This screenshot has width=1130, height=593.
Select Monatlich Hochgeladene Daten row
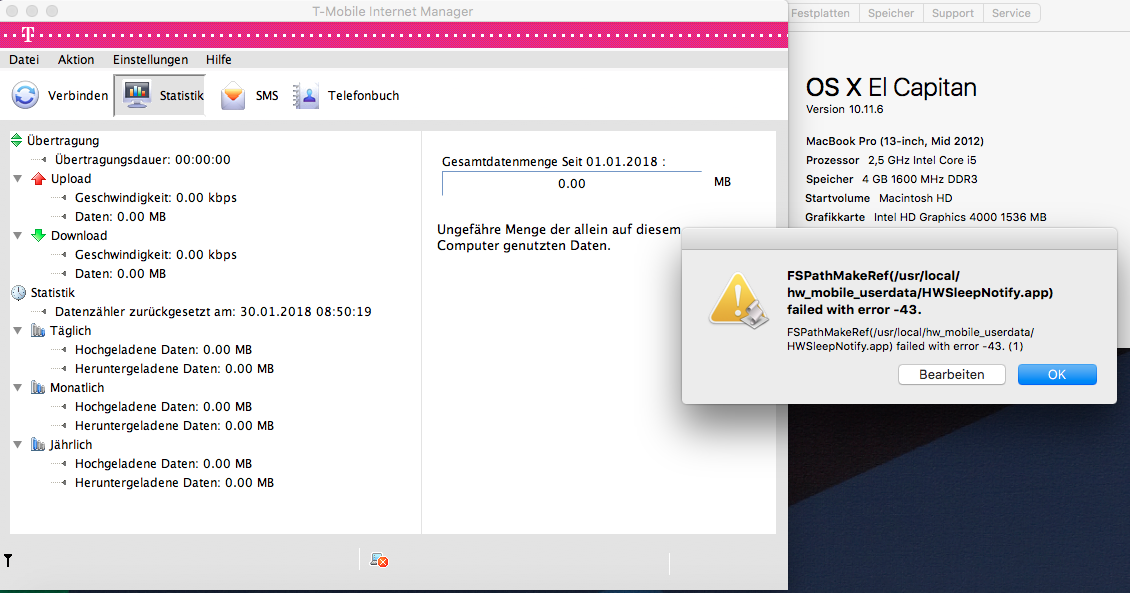[164, 406]
